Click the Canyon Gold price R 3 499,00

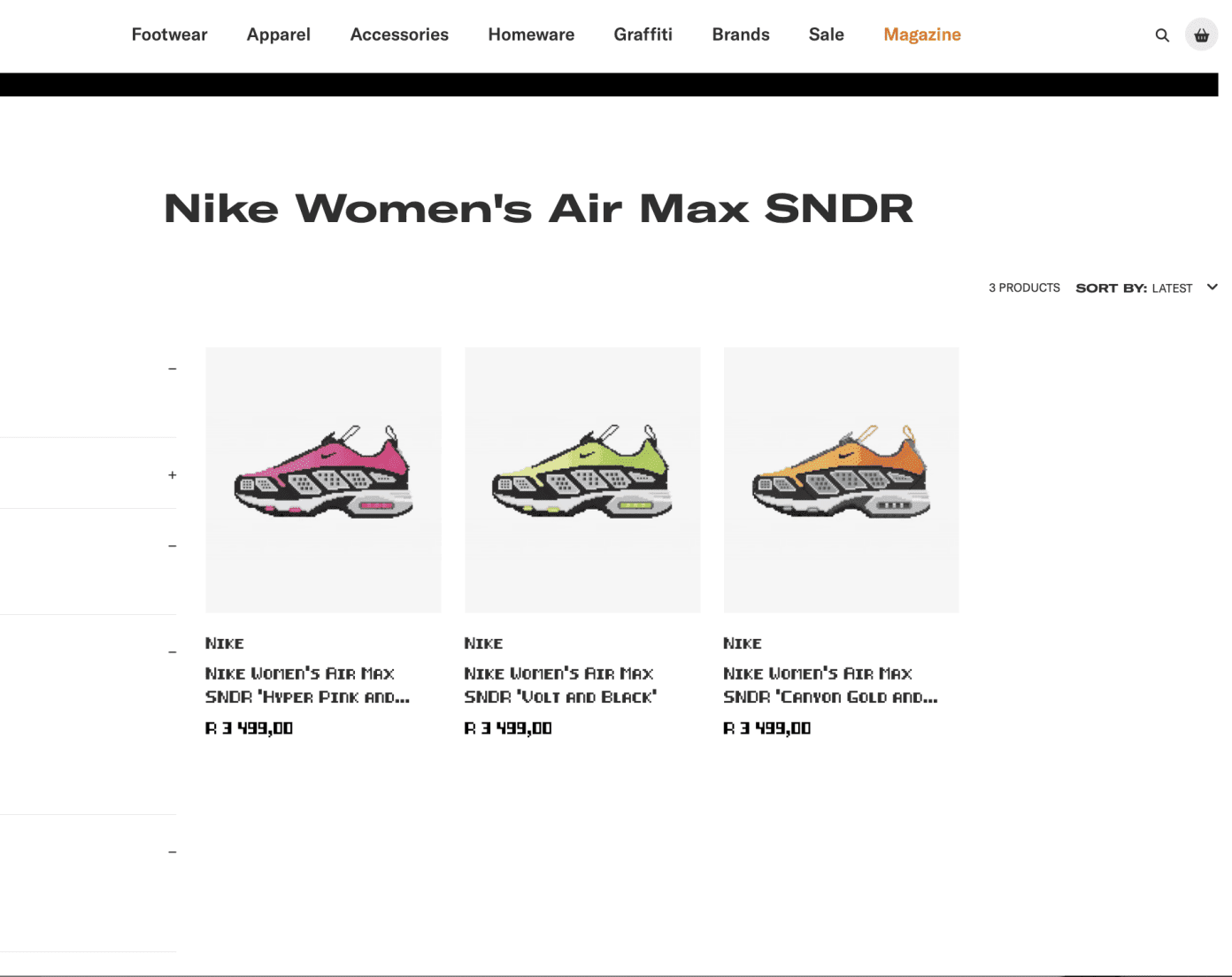click(766, 728)
